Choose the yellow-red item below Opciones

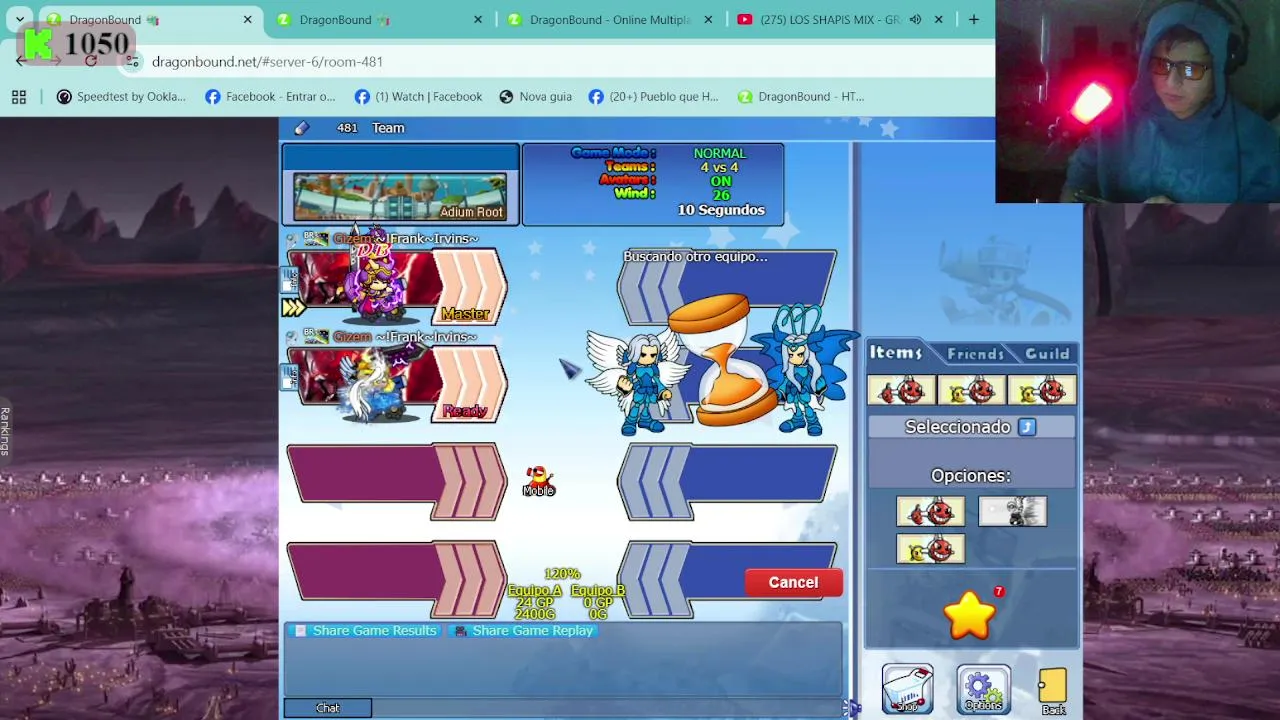point(930,549)
